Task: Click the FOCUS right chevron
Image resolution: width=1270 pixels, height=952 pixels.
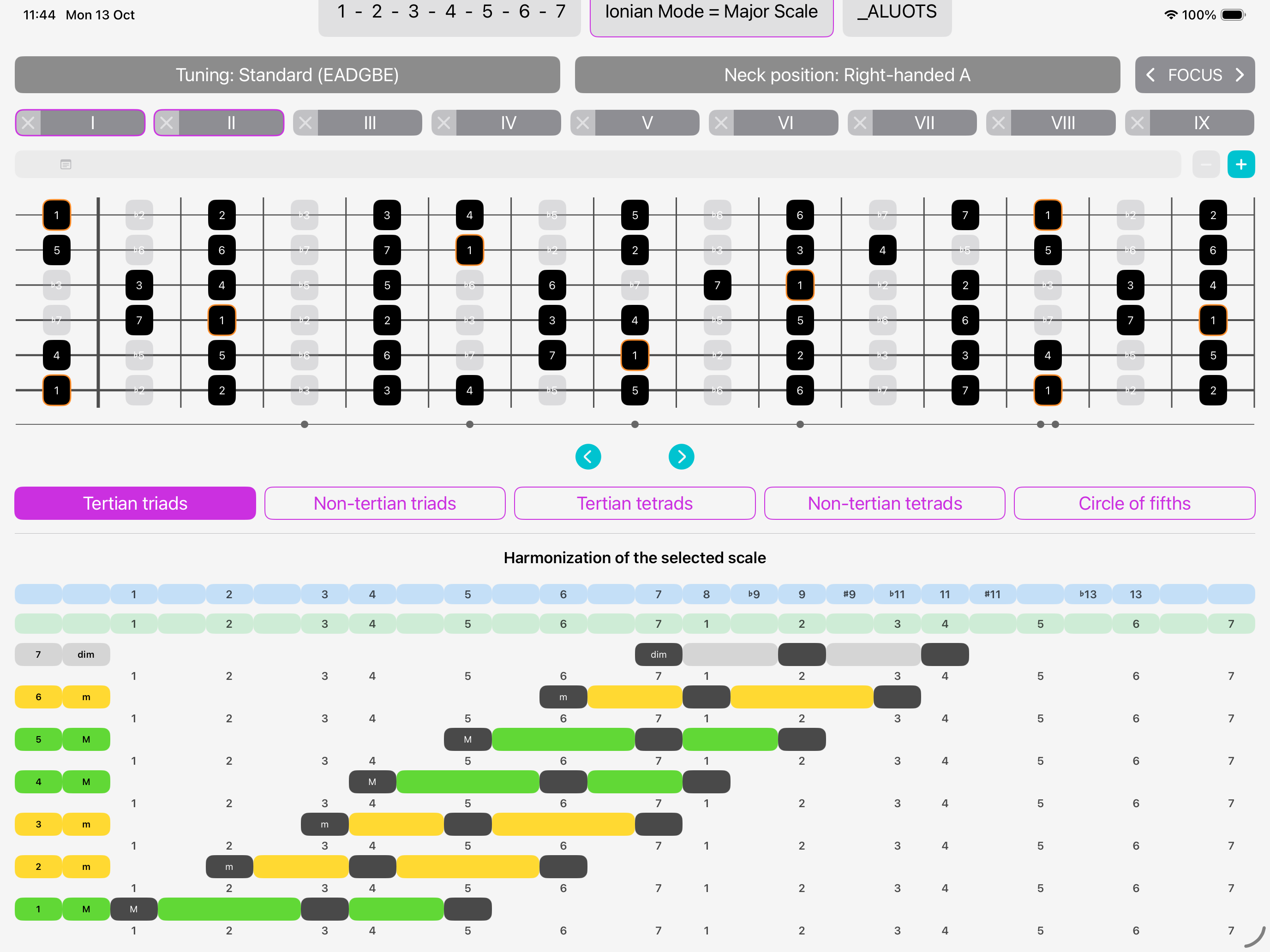Action: pyautogui.click(x=1240, y=75)
